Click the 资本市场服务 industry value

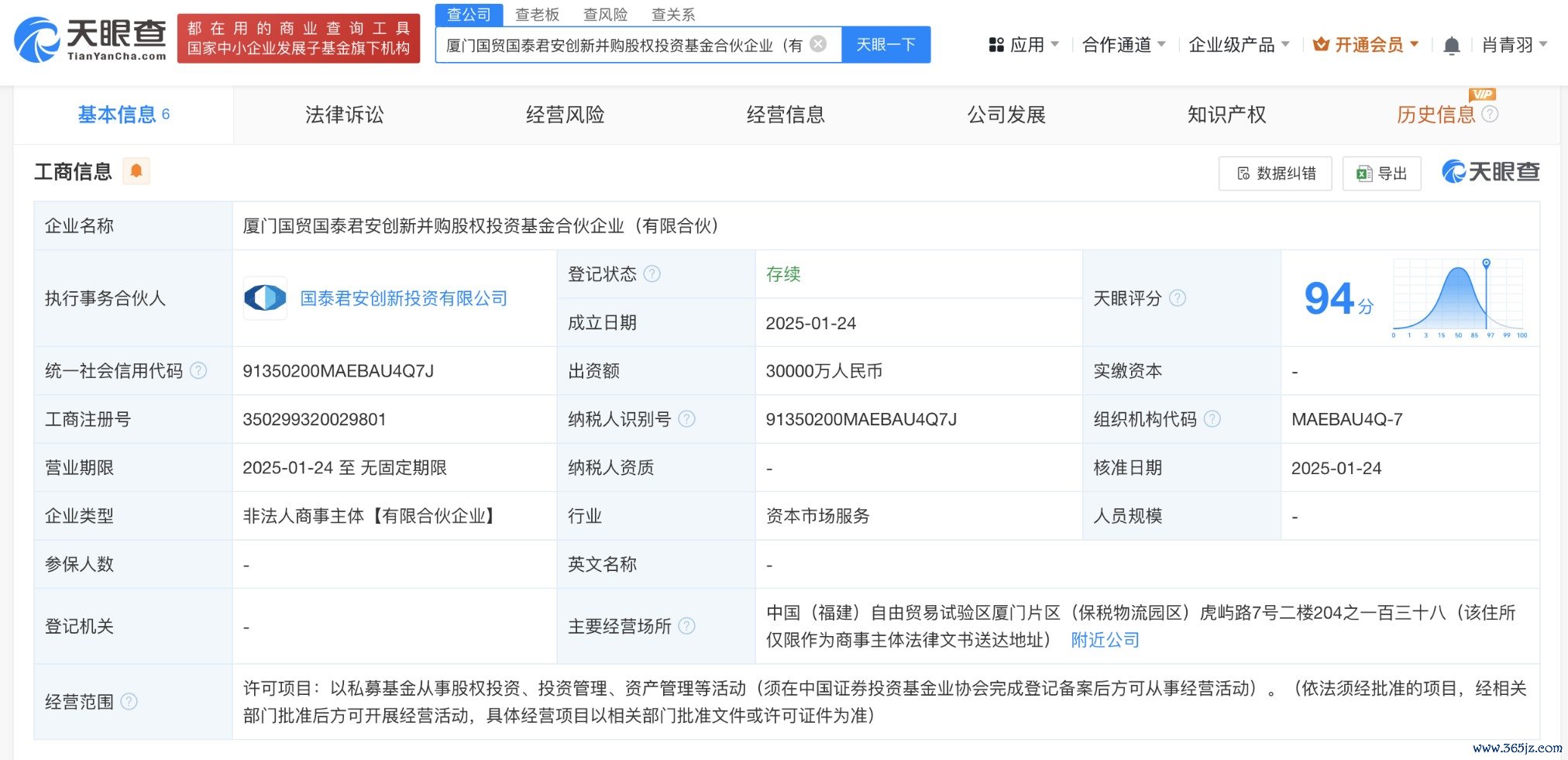click(817, 516)
